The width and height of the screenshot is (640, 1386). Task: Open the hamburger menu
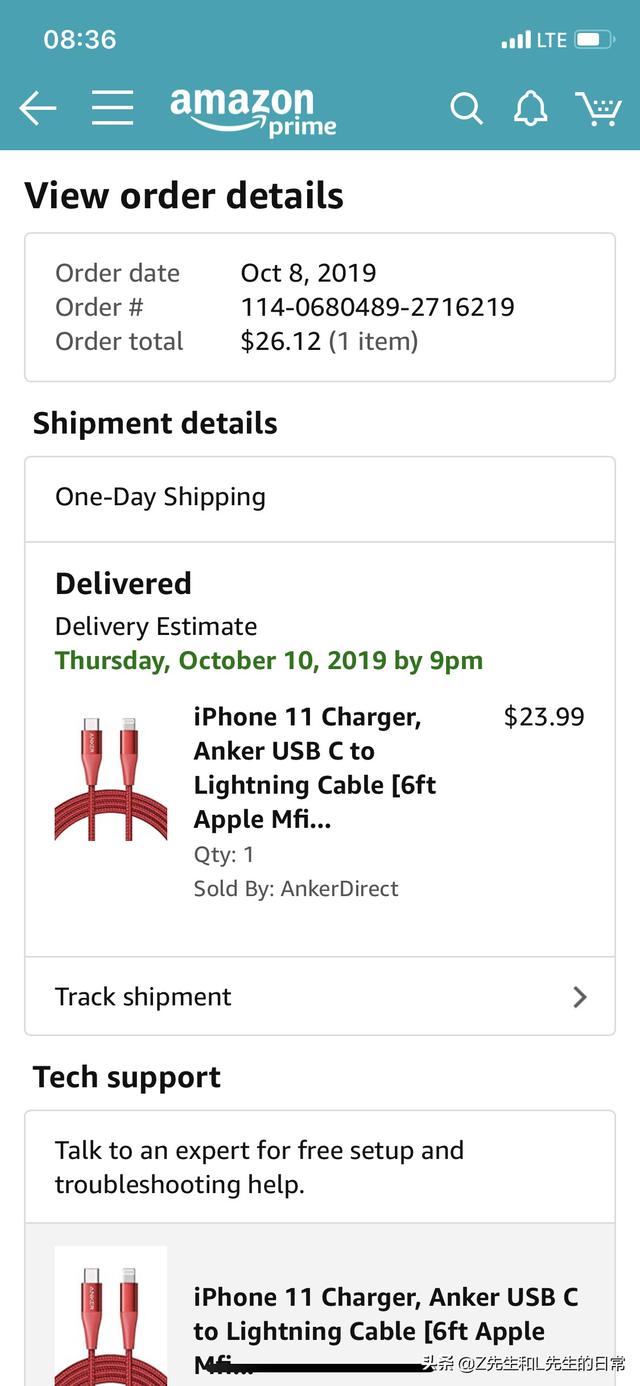pos(112,108)
